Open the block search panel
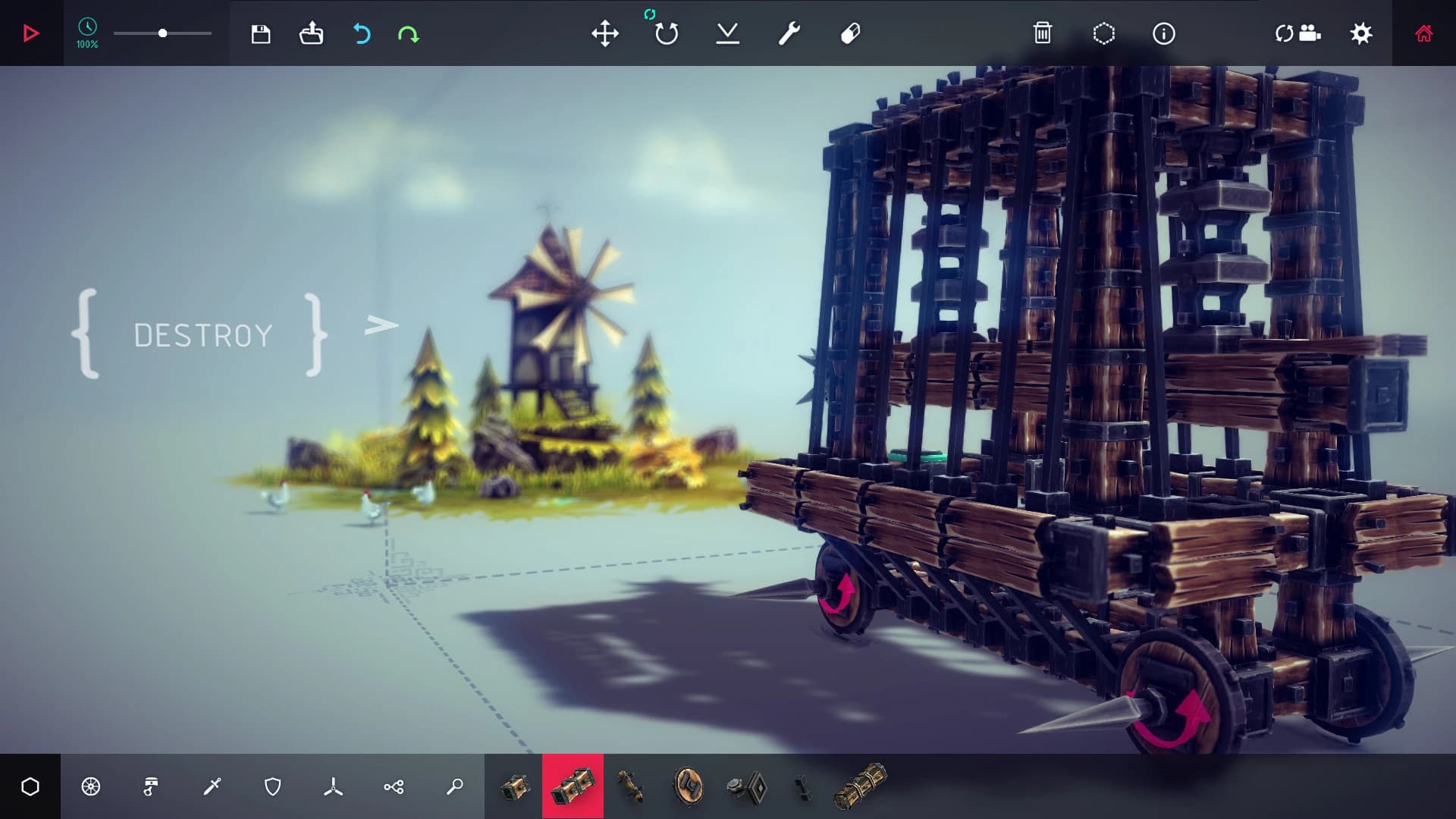 pyautogui.click(x=455, y=786)
